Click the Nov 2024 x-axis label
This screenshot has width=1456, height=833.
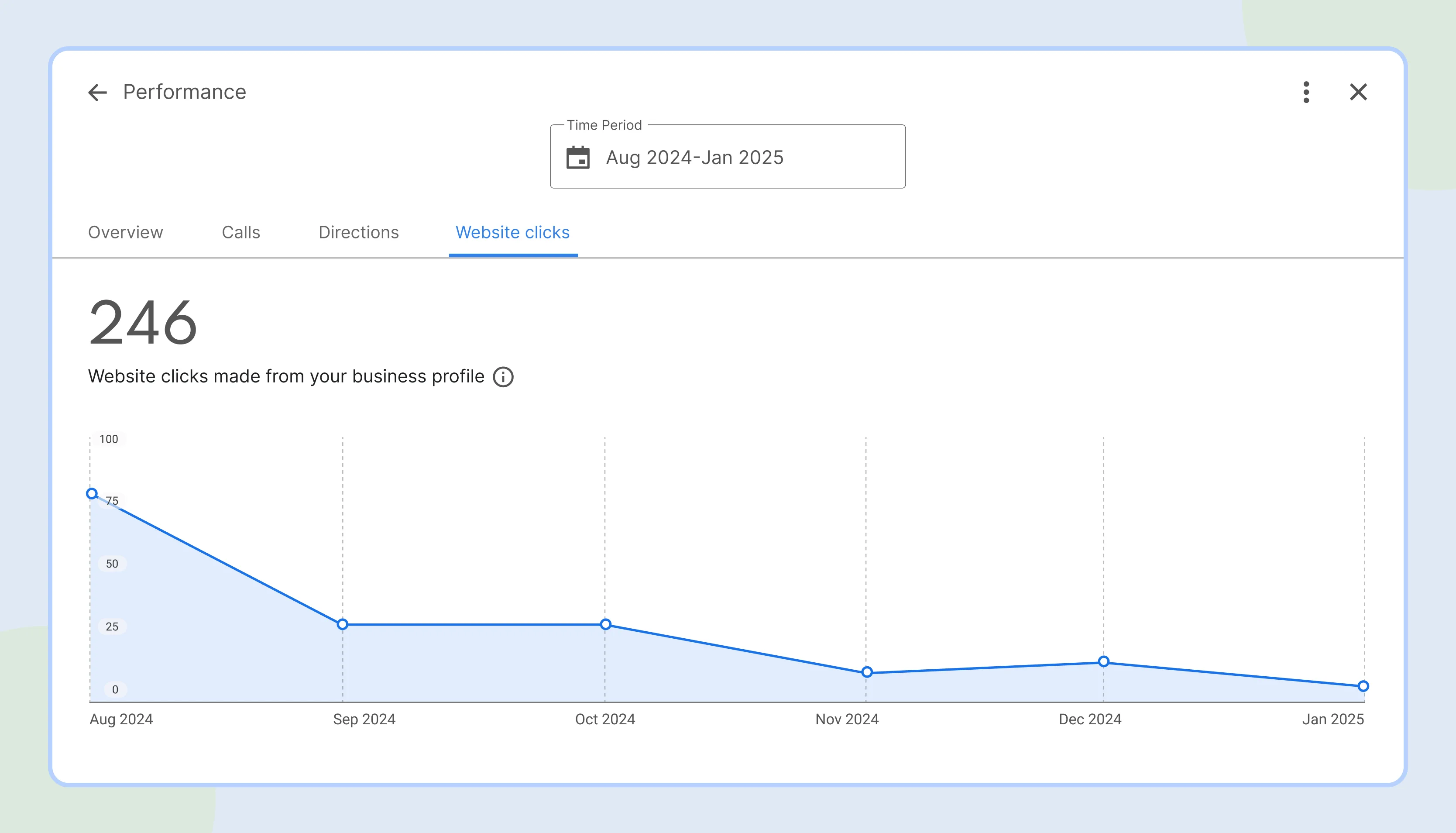[x=847, y=719]
